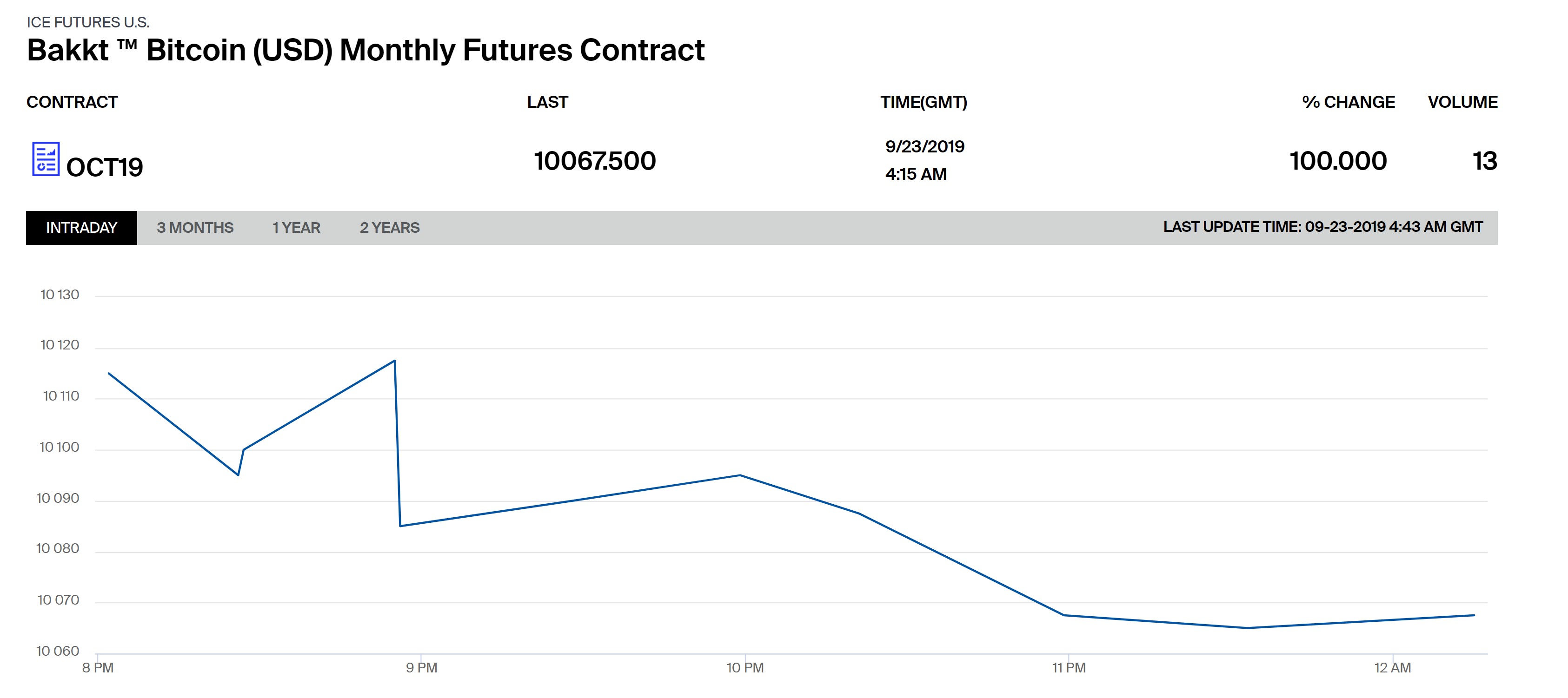The height and width of the screenshot is (698, 1568).
Task: Click the % CHANGE column header
Action: coord(1348,102)
